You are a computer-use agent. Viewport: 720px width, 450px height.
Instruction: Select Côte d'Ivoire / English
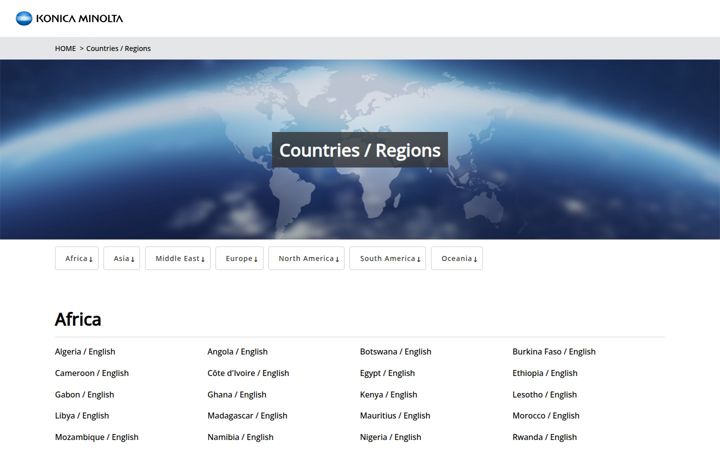[248, 373]
